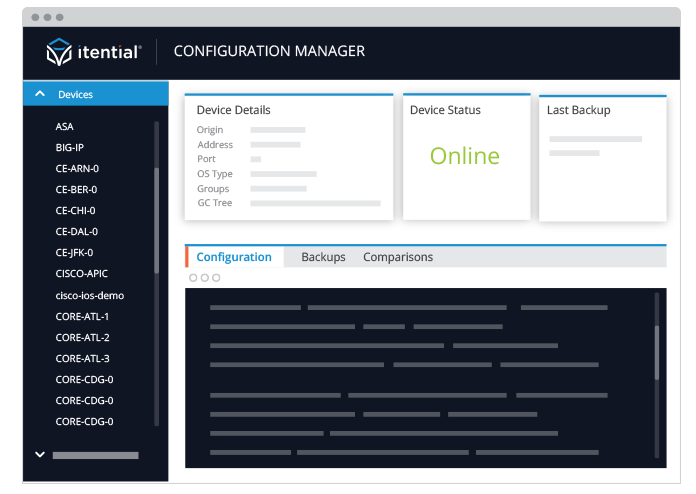
Task: Choose CE-CHI-0 from device list
Action: (75, 210)
